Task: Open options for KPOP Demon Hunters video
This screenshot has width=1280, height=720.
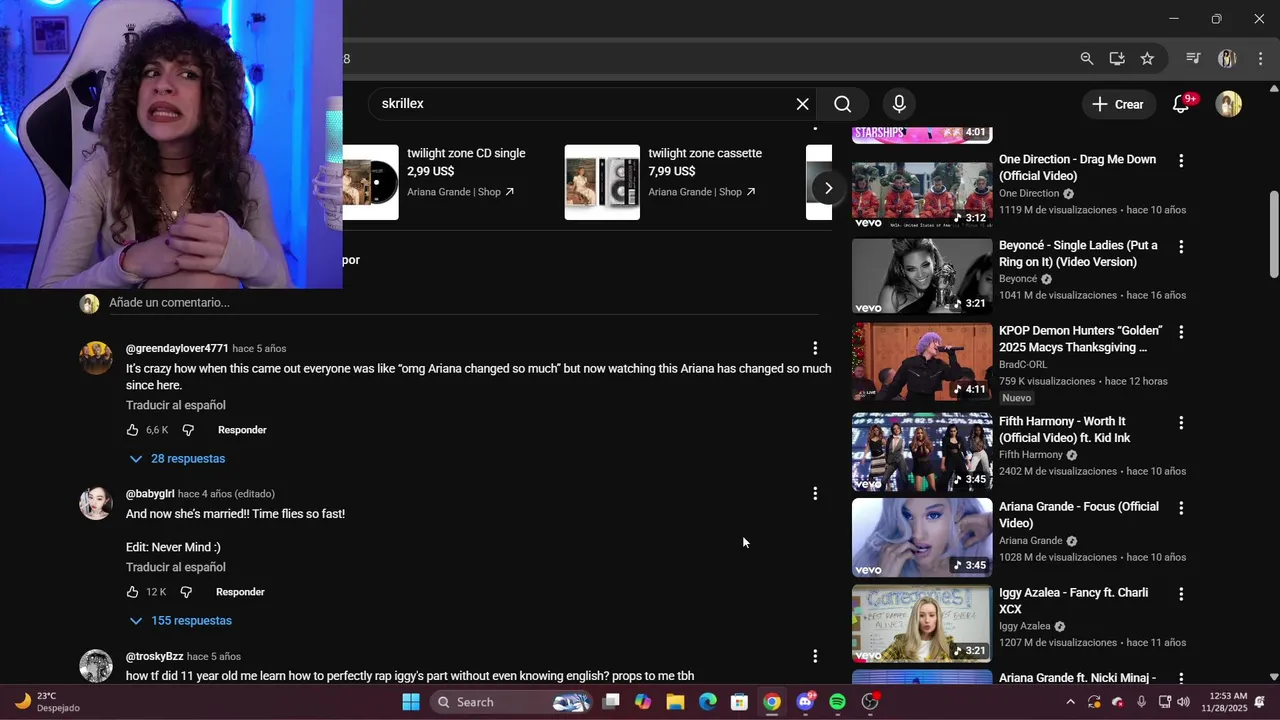Action: click(1181, 332)
